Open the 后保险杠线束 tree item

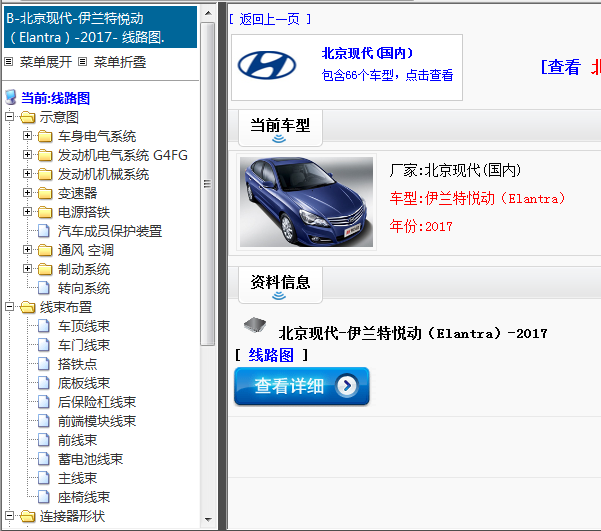(97, 402)
